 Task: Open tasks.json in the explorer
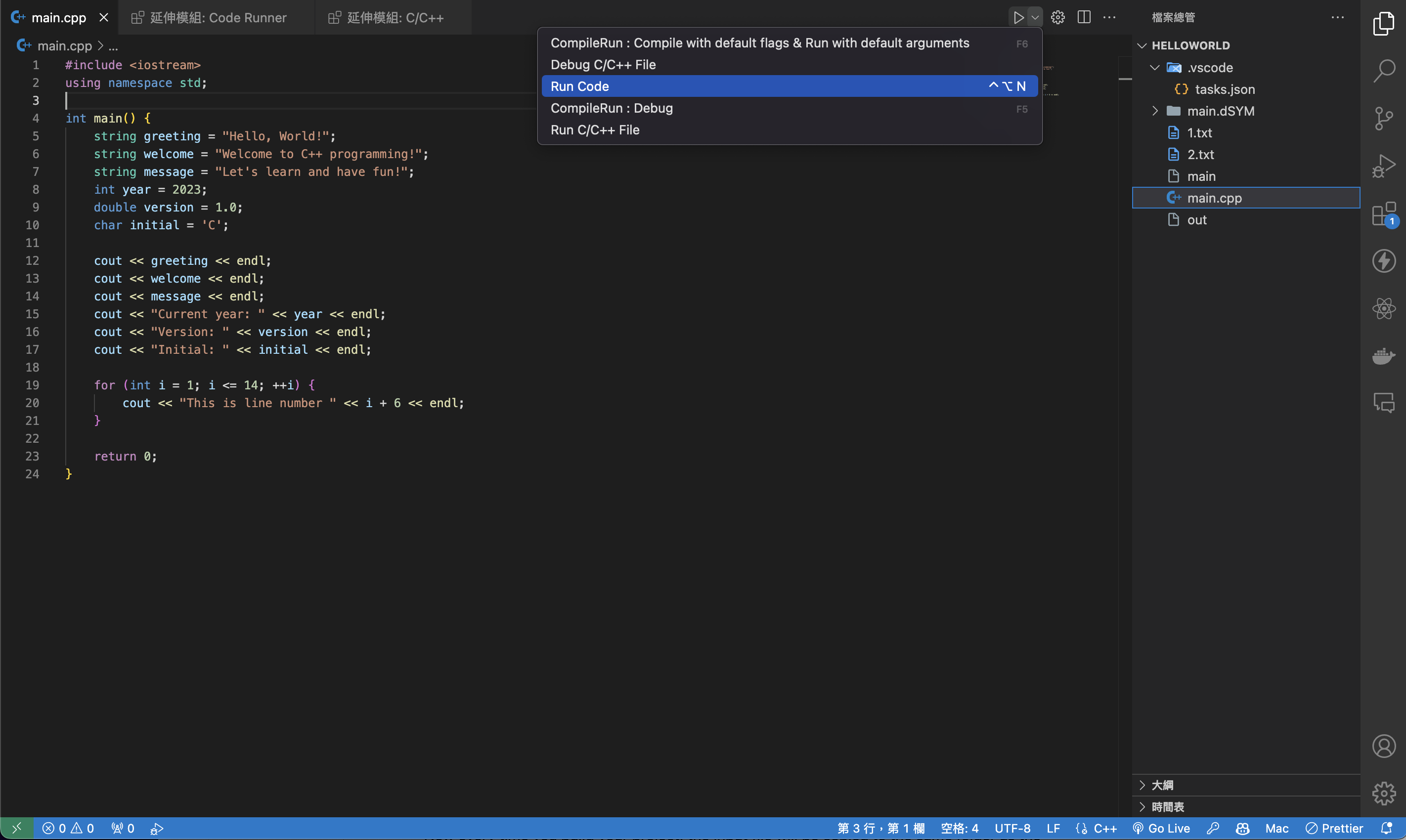pyautogui.click(x=1246, y=89)
